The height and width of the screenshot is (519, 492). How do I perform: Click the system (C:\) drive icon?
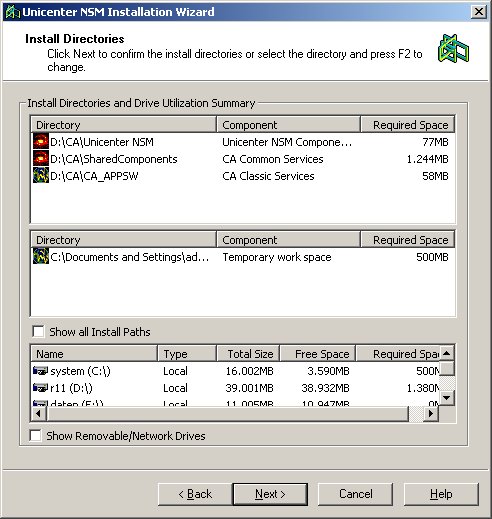pyautogui.click(x=40, y=371)
